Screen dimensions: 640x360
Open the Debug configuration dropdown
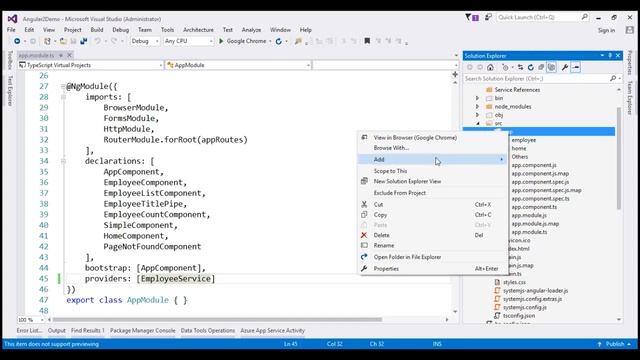145,41
